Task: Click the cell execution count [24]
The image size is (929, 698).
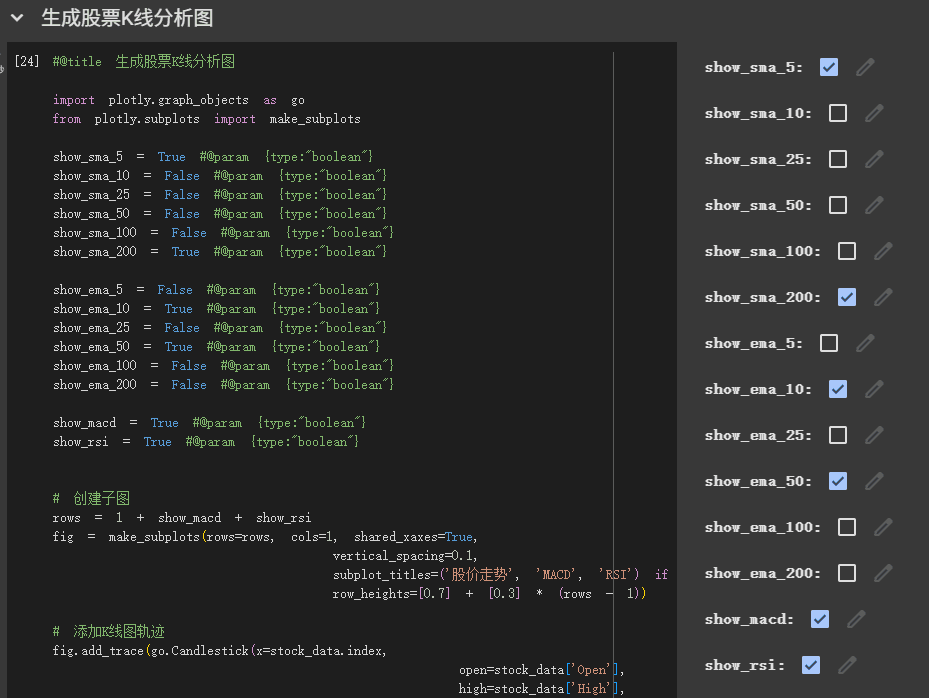Action: click(x=27, y=61)
